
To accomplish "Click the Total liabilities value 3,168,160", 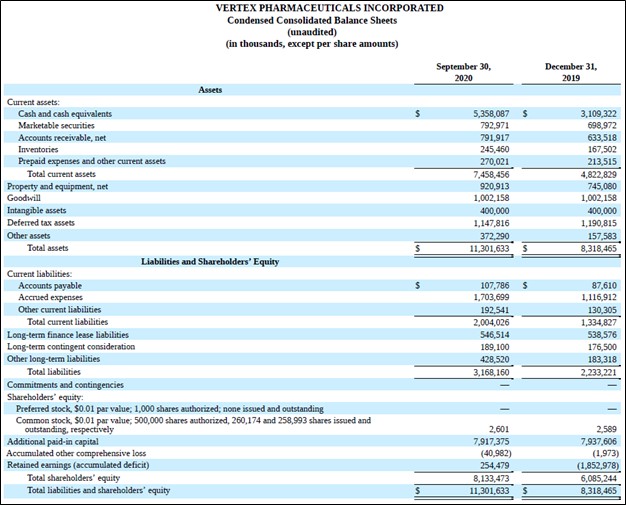I will click(x=490, y=371).
